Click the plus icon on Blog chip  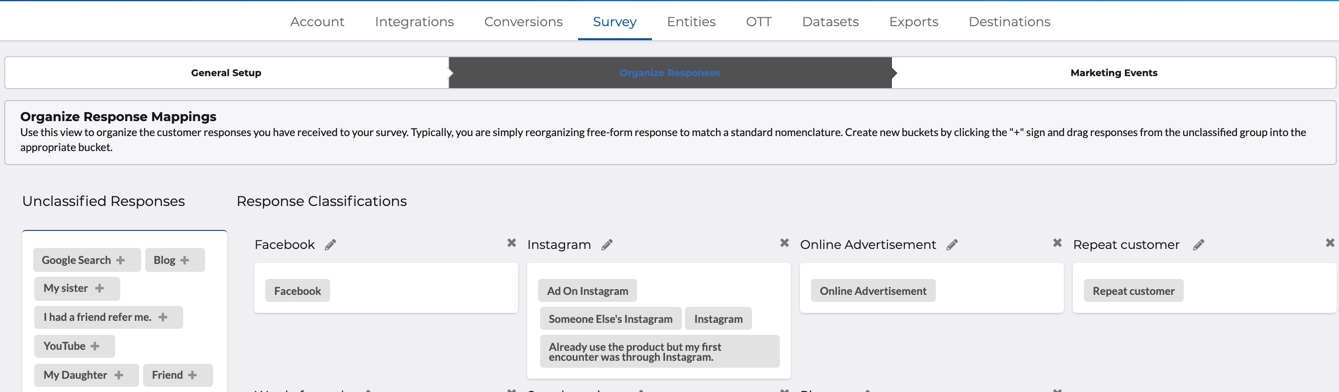tap(185, 260)
